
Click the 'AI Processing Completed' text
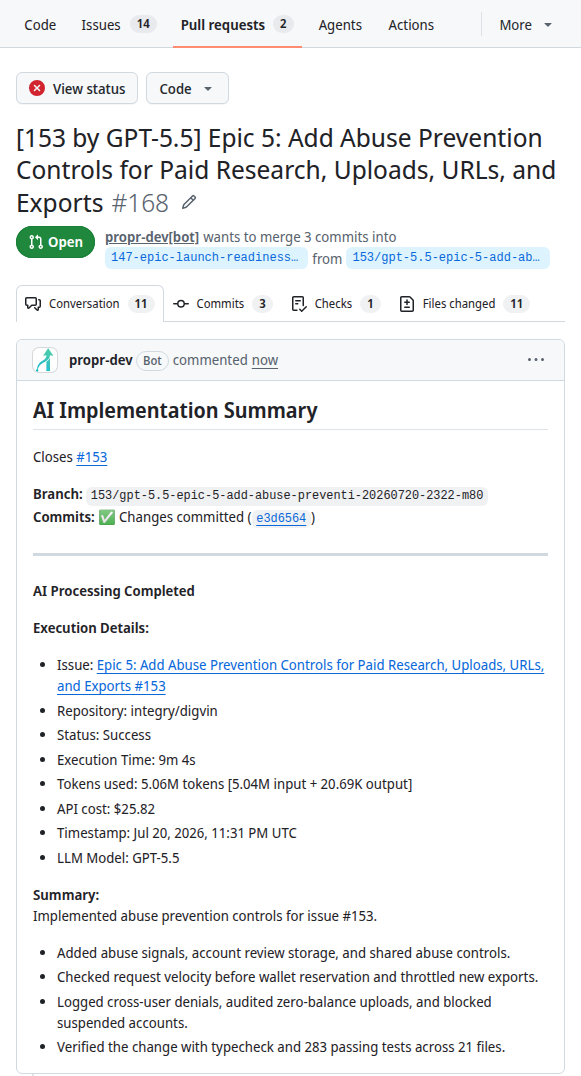pos(114,591)
